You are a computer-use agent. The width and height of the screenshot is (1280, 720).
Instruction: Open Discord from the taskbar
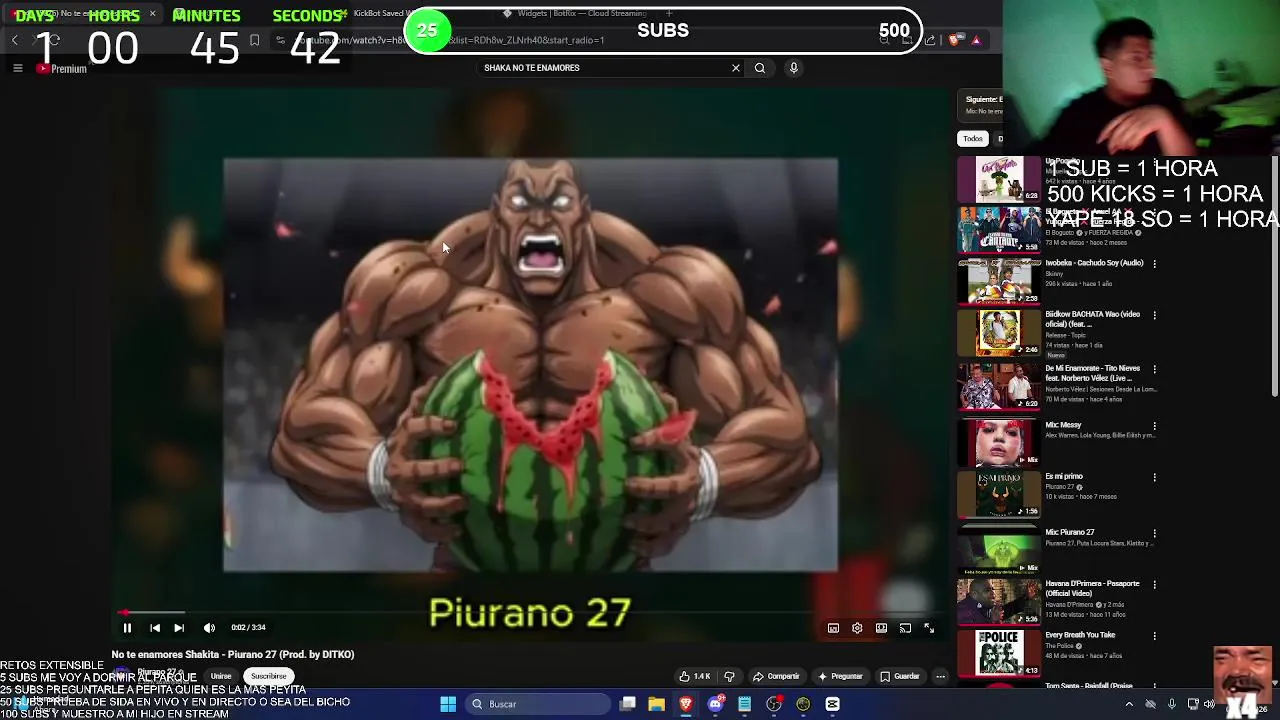point(715,704)
